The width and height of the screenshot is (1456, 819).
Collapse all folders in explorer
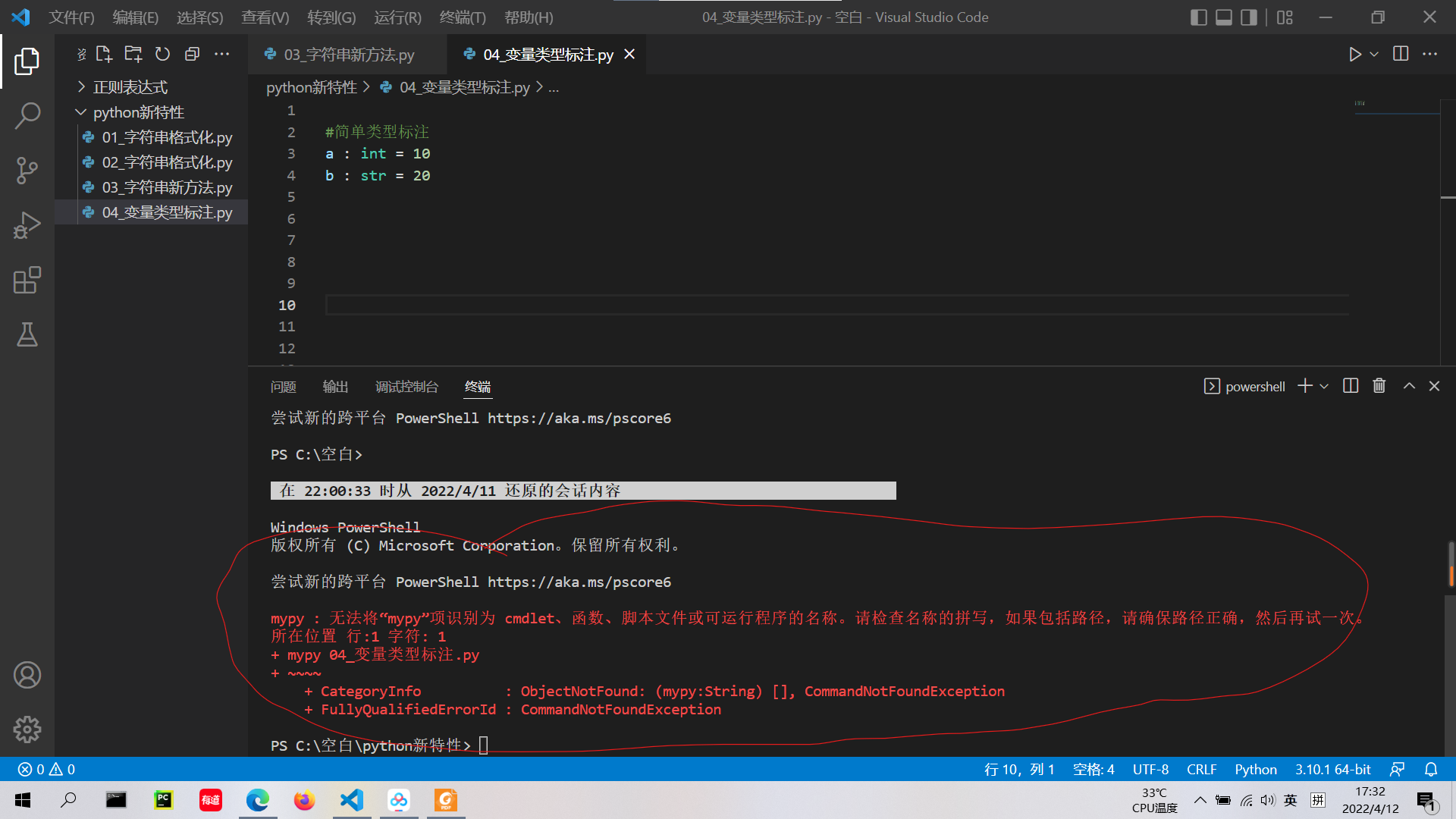192,54
